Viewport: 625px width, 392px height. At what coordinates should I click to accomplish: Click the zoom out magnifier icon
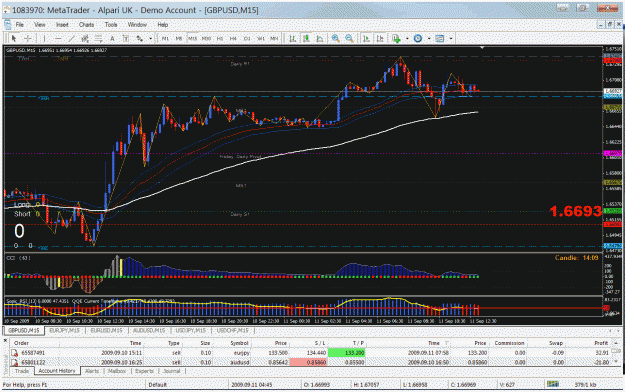pos(349,39)
